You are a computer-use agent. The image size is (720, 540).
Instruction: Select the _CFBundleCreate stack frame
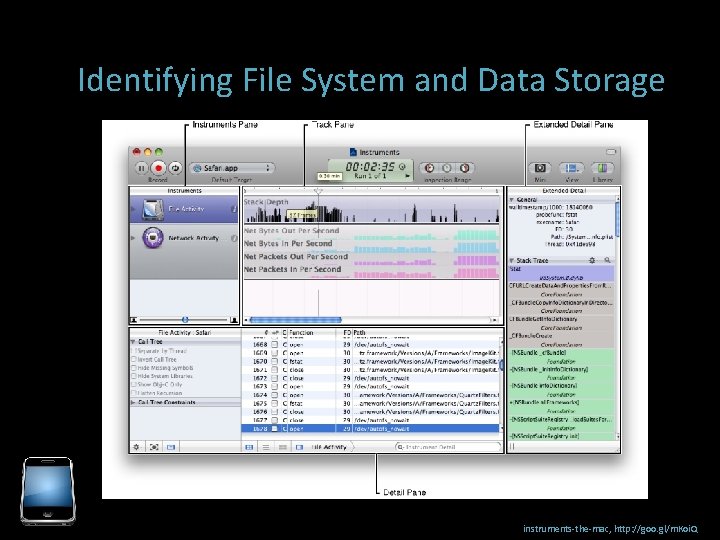(561, 340)
